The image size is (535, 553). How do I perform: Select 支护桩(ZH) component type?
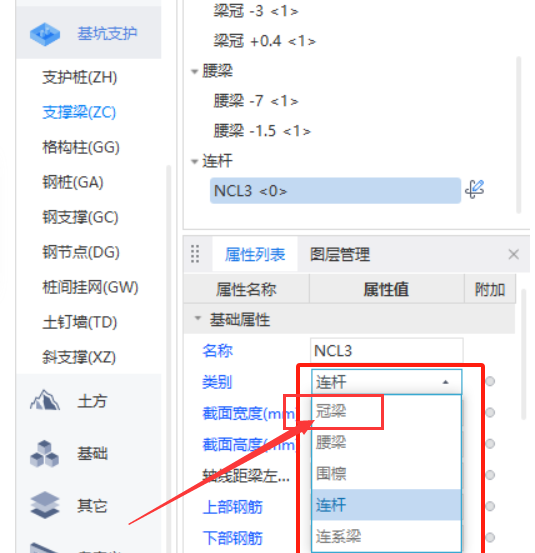(80, 77)
